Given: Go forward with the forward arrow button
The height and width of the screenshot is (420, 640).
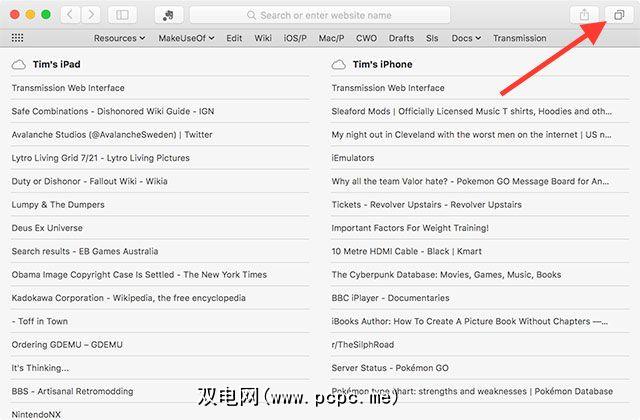Looking at the screenshot, I should 91,15.
